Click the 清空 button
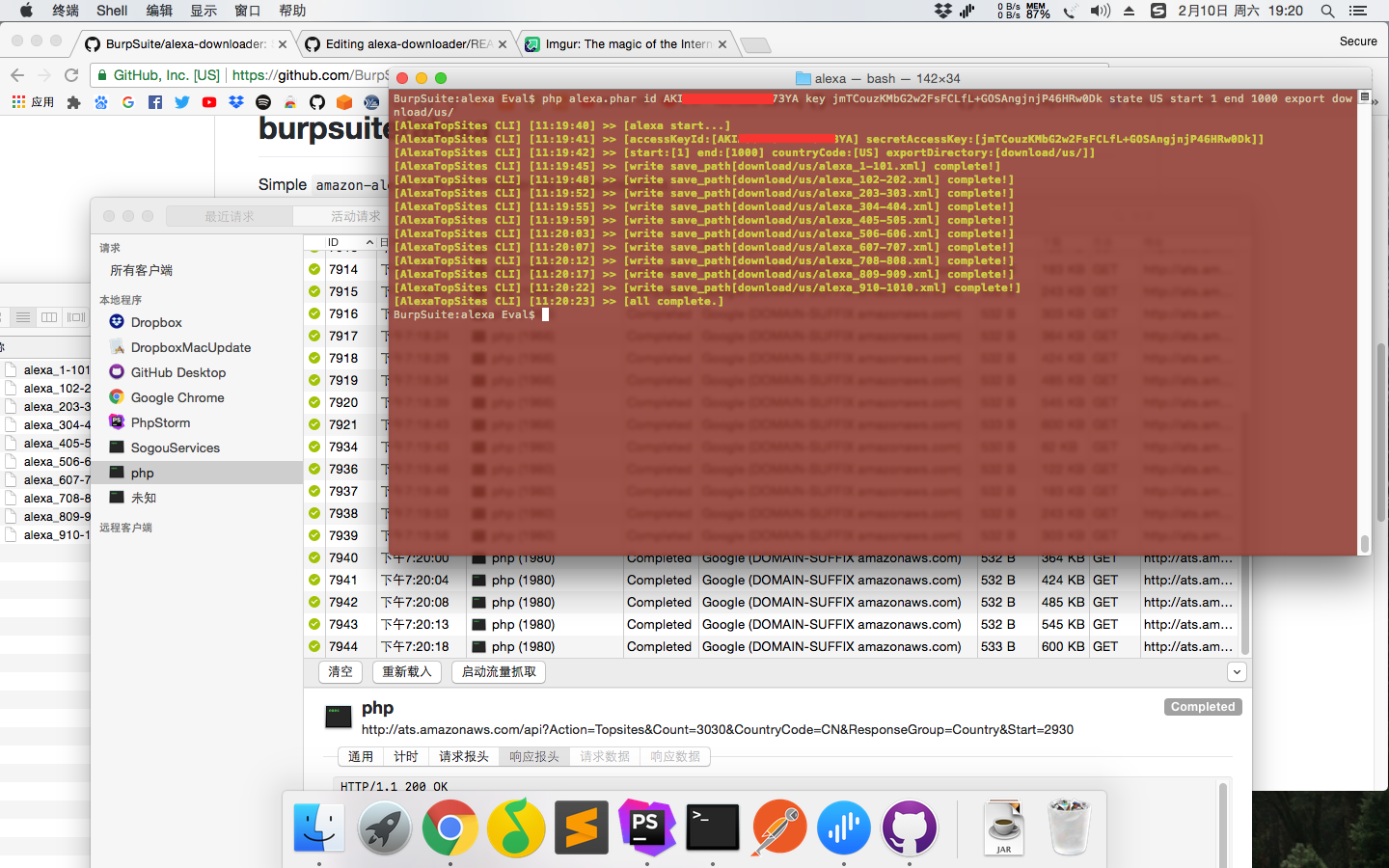This screenshot has height=868, width=1389. (x=340, y=672)
